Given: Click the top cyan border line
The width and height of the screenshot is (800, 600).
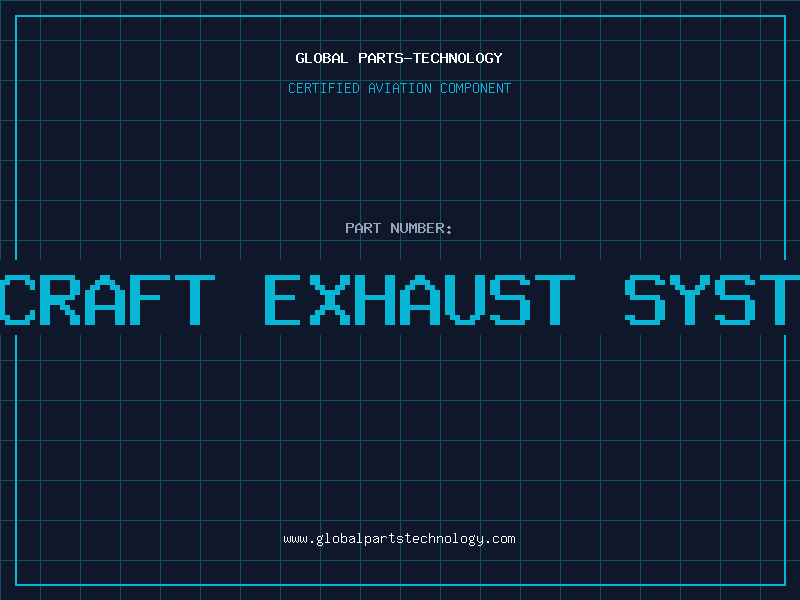Looking at the screenshot, I should (x=401, y=16).
